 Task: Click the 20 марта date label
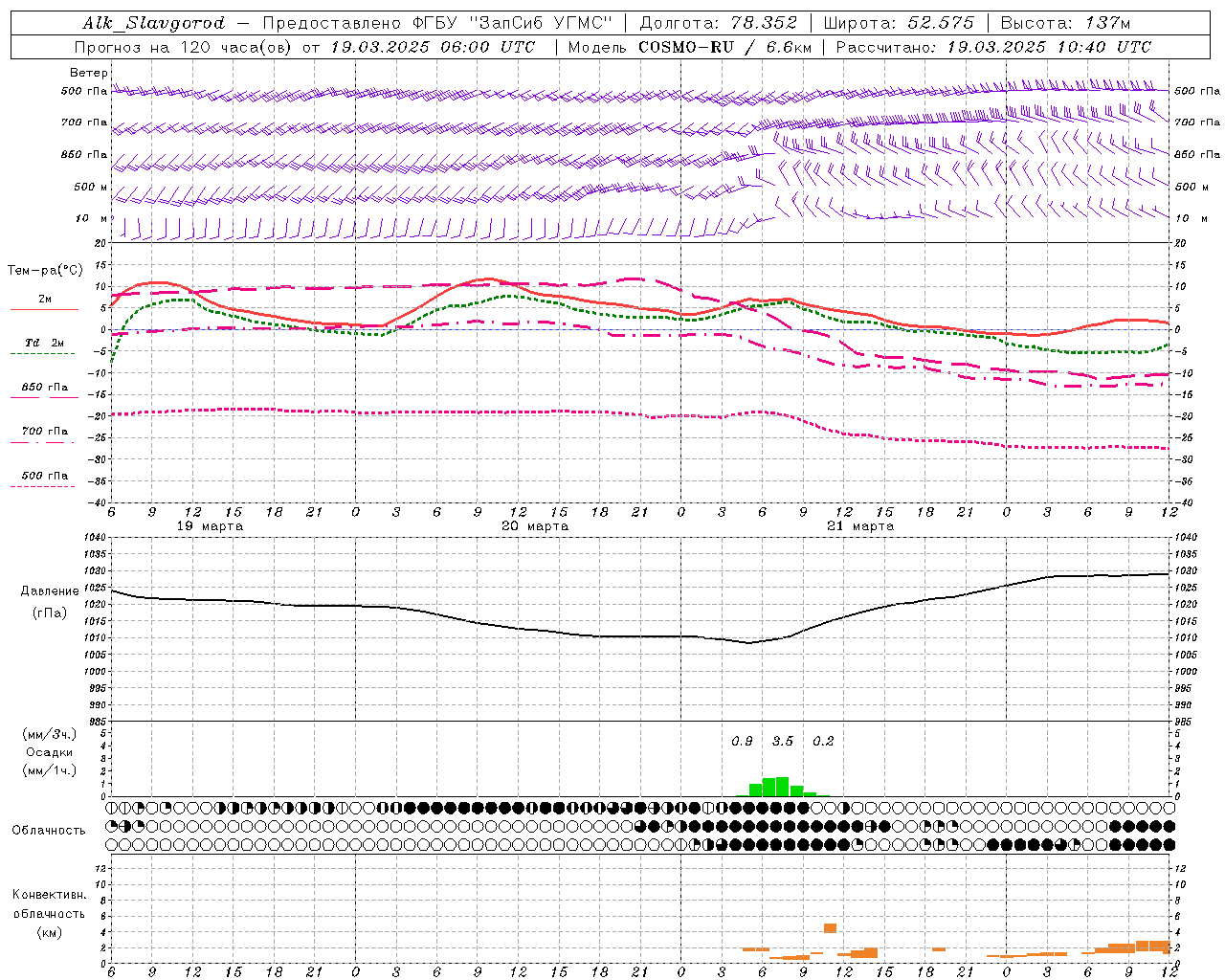(535, 526)
